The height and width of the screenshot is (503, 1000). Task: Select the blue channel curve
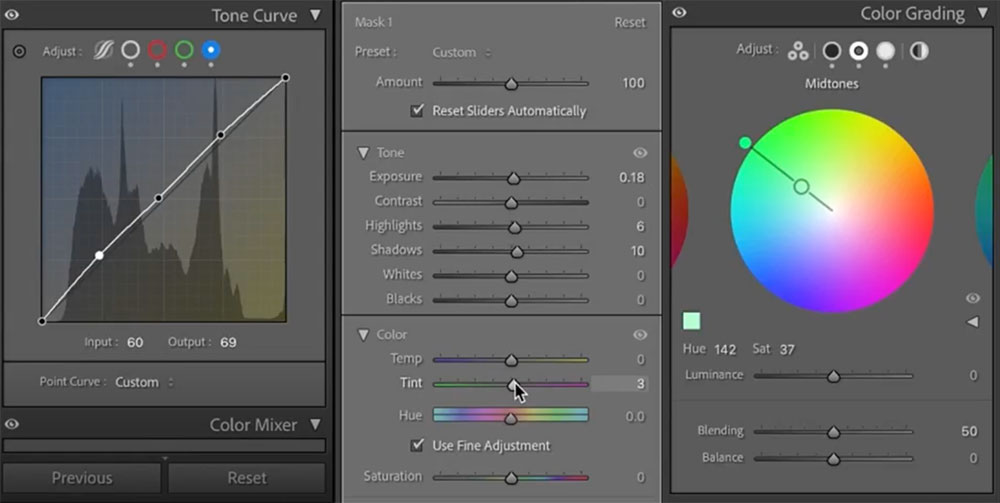point(211,50)
